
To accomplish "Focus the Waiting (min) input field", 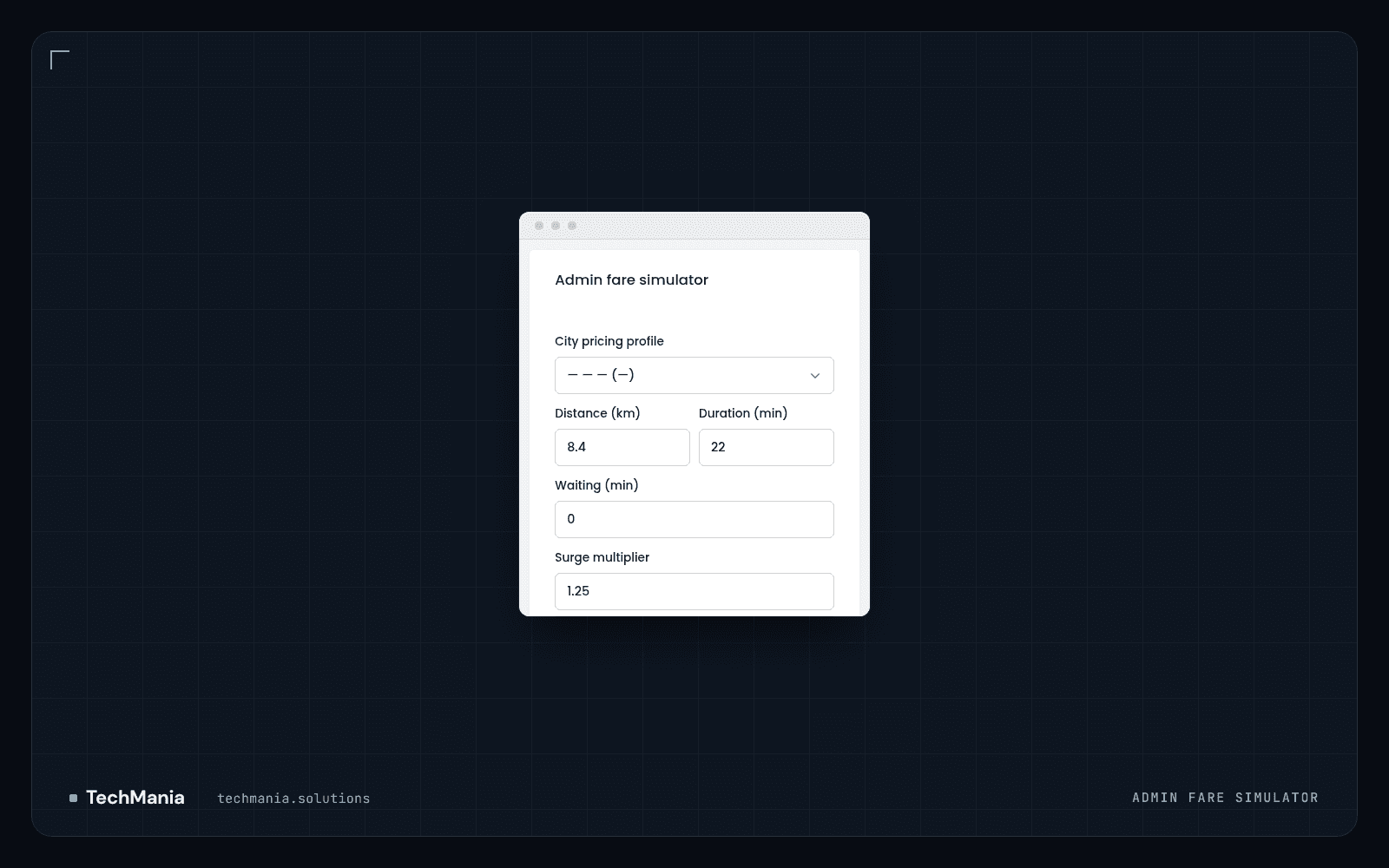I will (694, 519).
